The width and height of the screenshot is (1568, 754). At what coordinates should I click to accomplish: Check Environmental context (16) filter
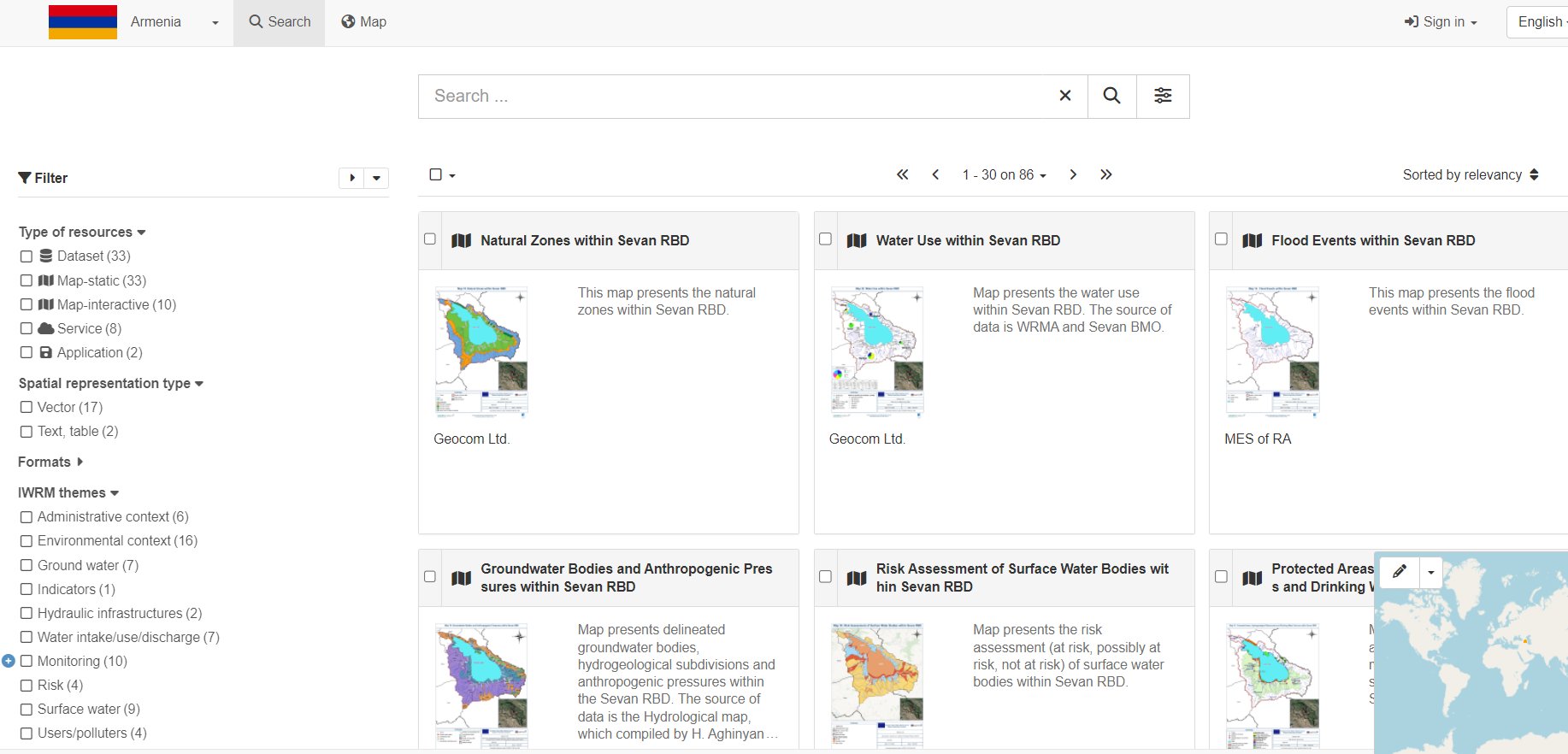(x=27, y=541)
